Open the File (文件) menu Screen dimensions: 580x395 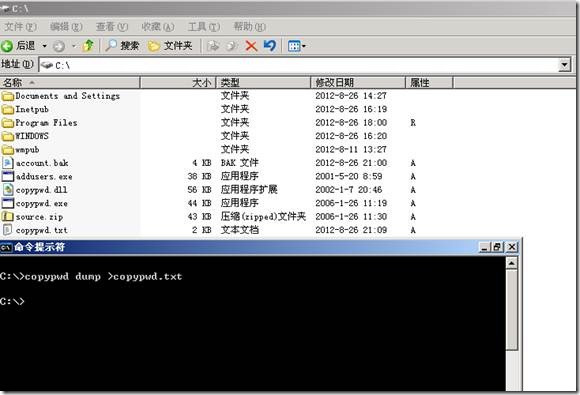[x=20, y=27]
